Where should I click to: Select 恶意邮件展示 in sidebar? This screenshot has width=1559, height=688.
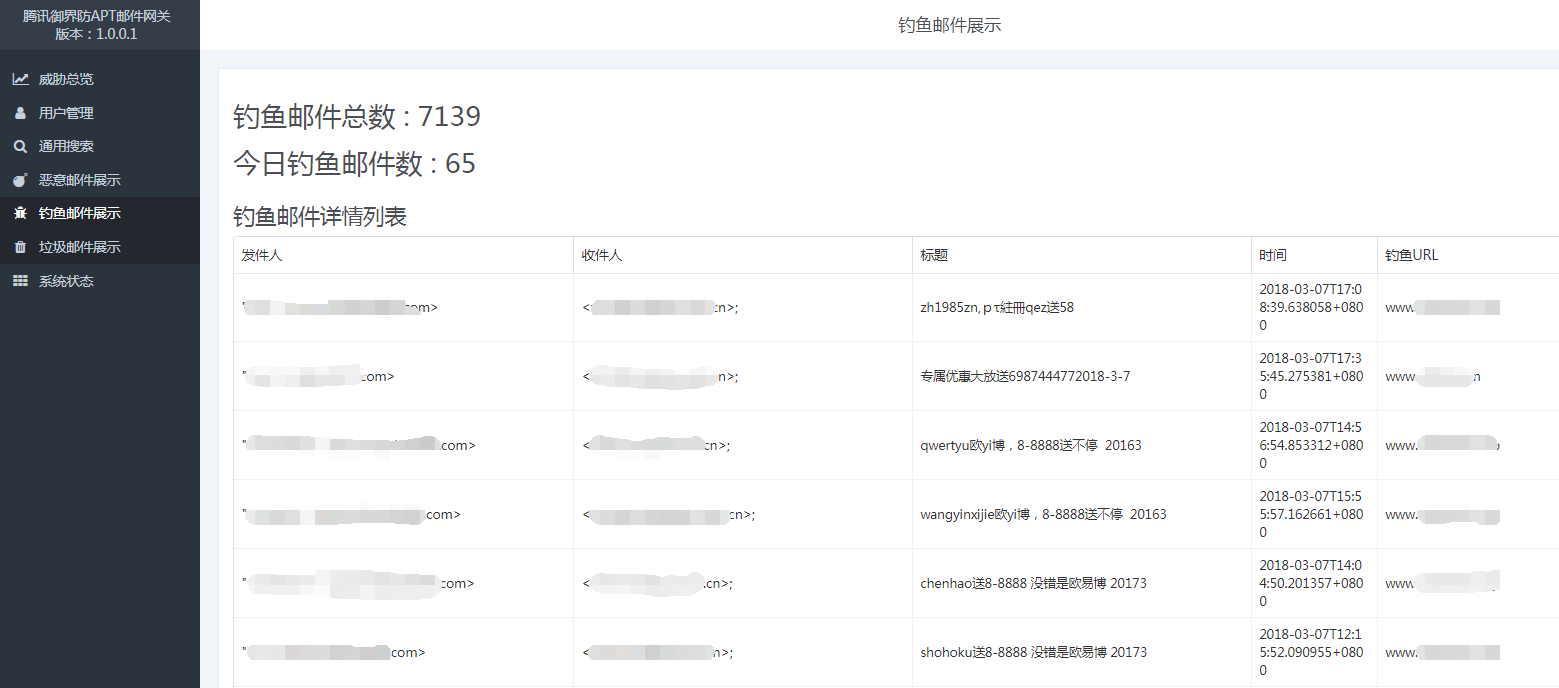click(x=79, y=180)
